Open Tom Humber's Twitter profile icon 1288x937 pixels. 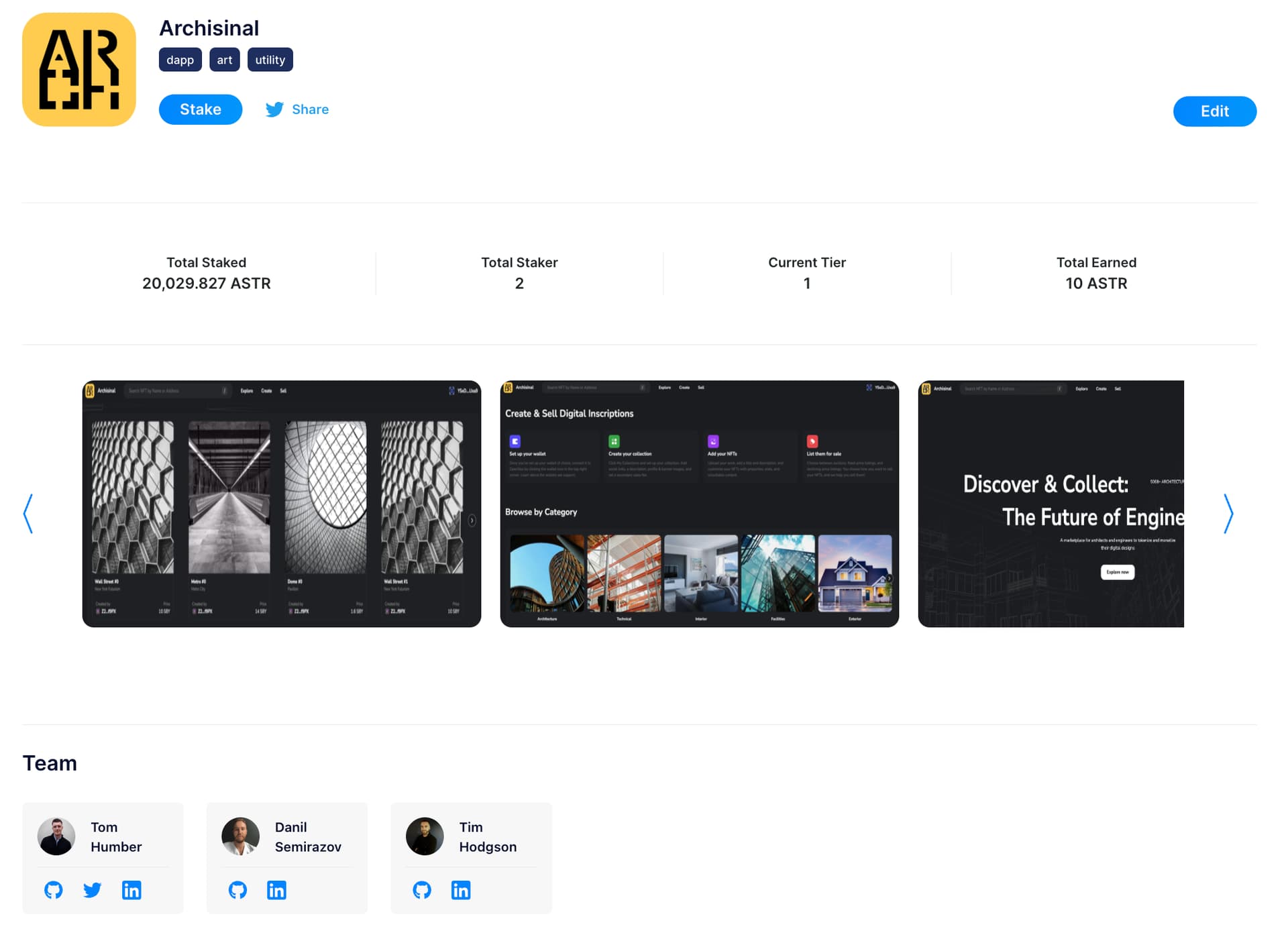93,890
